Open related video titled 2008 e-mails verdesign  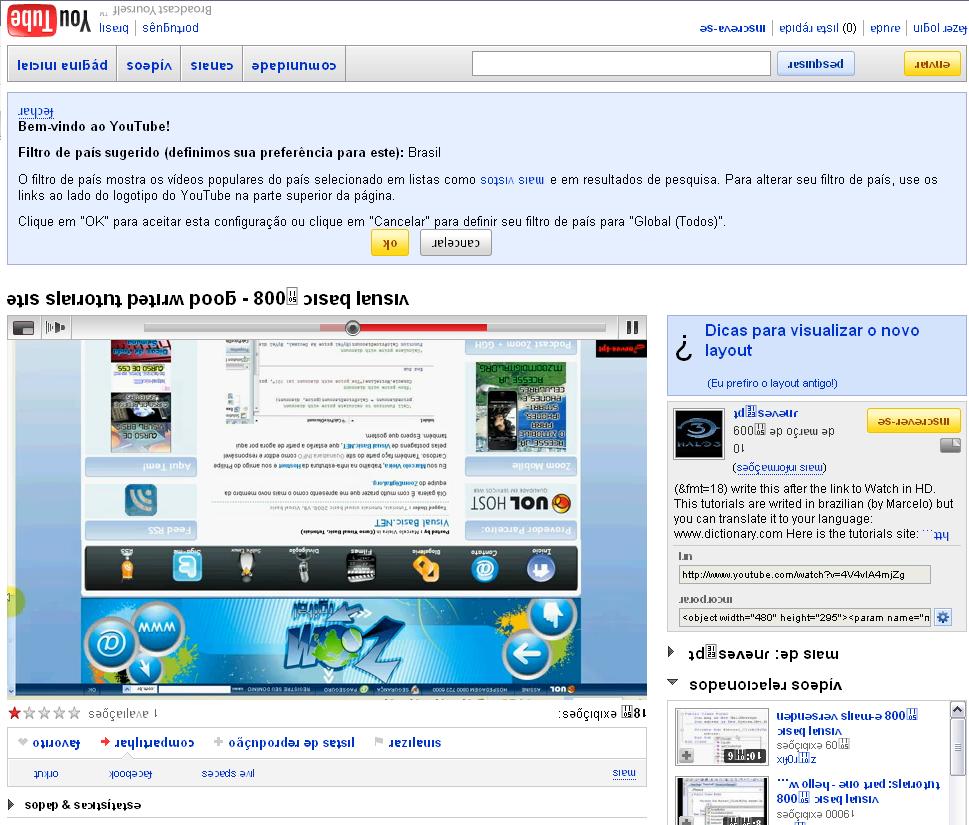tap(847, 723)
